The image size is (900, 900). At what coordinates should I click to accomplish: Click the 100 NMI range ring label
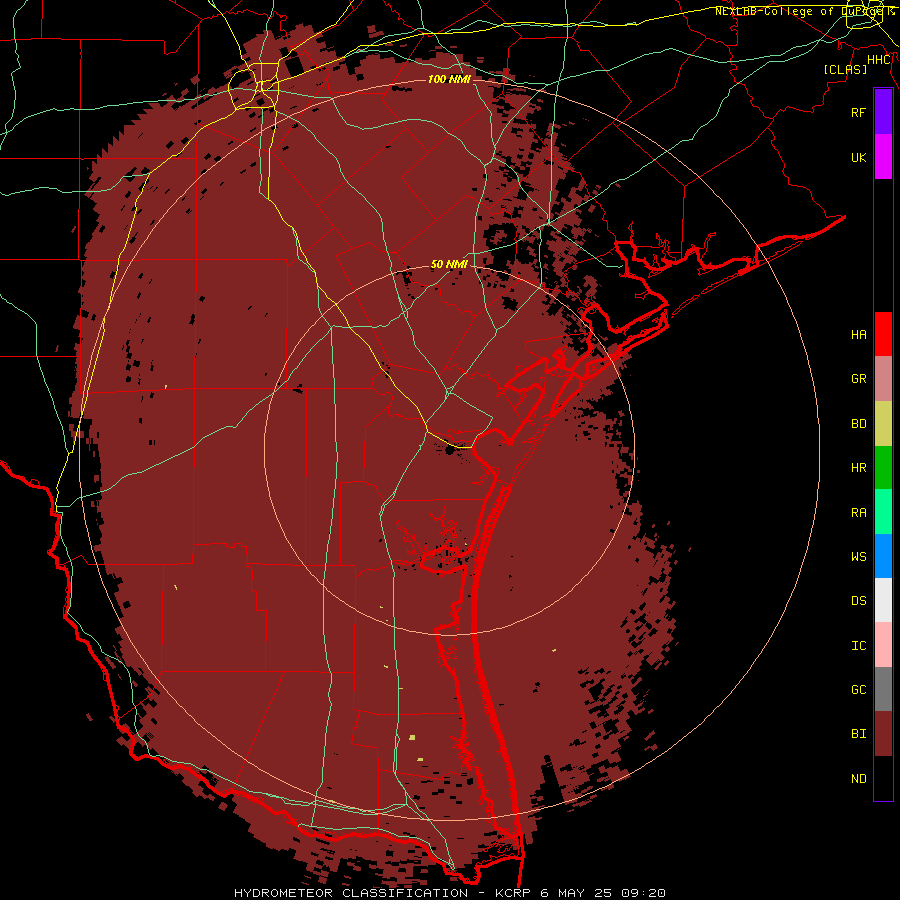pyautogui.click(x=449, y=79)
